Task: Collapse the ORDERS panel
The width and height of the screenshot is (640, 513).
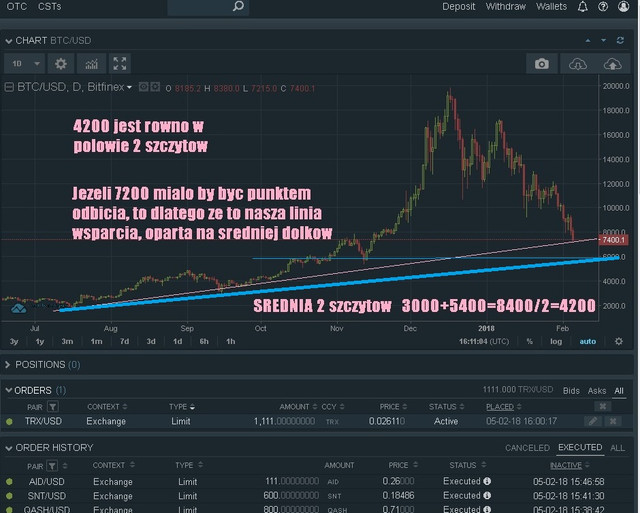Action: click(8, 390)
